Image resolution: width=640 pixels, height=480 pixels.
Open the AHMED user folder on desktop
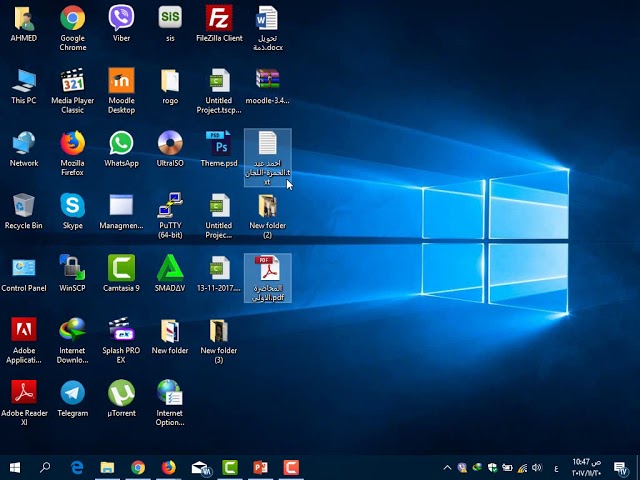(24, 24)
